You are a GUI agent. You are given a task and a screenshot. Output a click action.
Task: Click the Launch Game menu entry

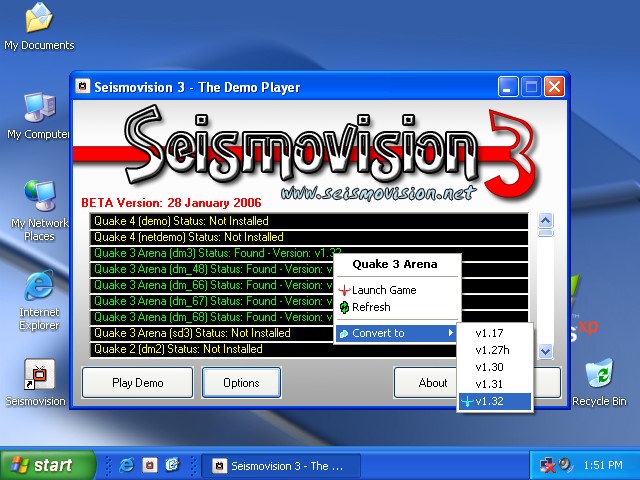tap(383, 290)
